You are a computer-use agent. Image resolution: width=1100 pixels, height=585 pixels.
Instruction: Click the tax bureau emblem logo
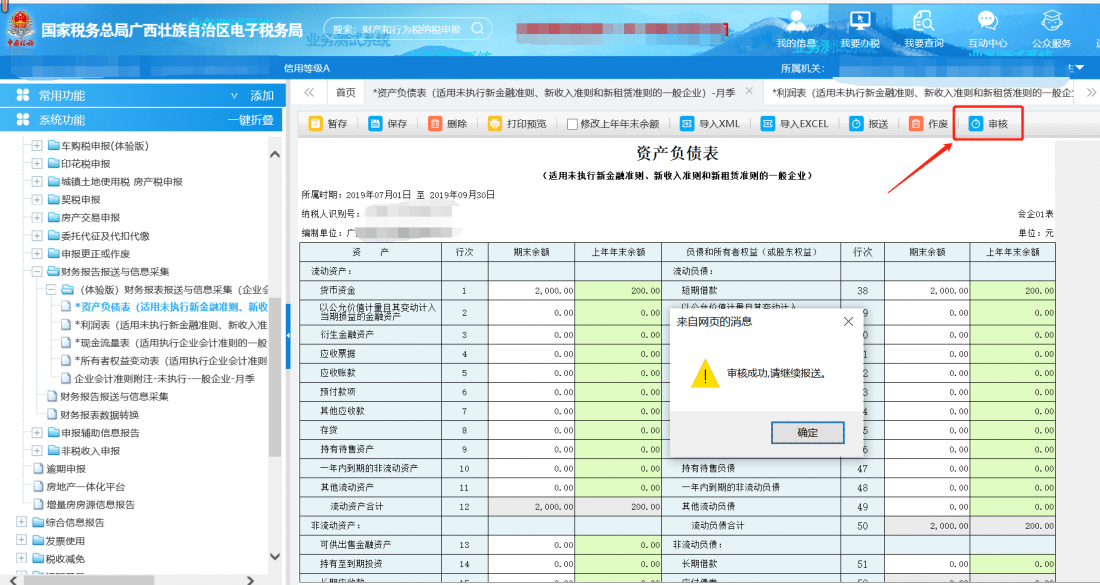20,27
